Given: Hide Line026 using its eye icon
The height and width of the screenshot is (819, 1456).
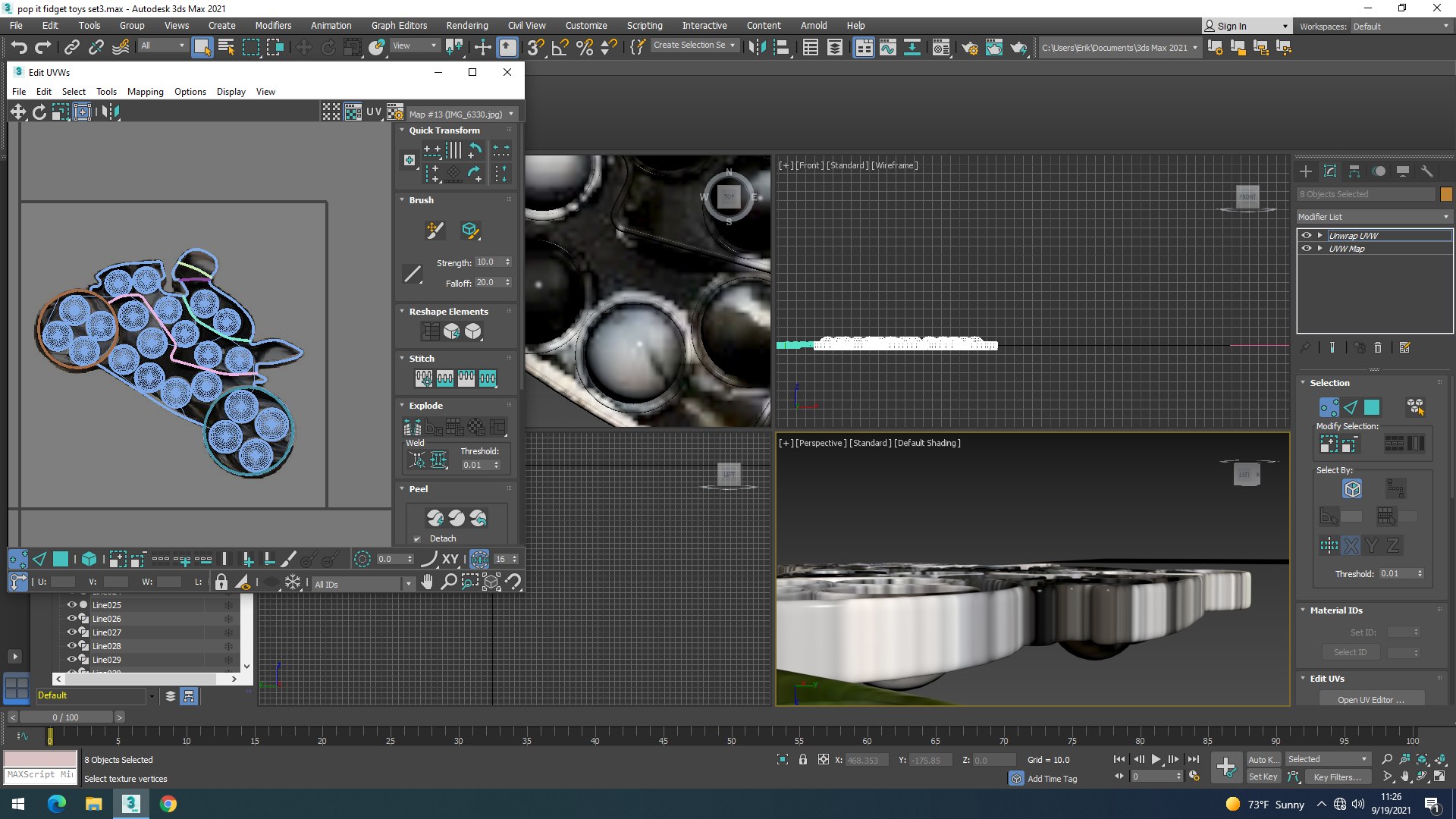Looking at the screenshot, I should (72, 619).
